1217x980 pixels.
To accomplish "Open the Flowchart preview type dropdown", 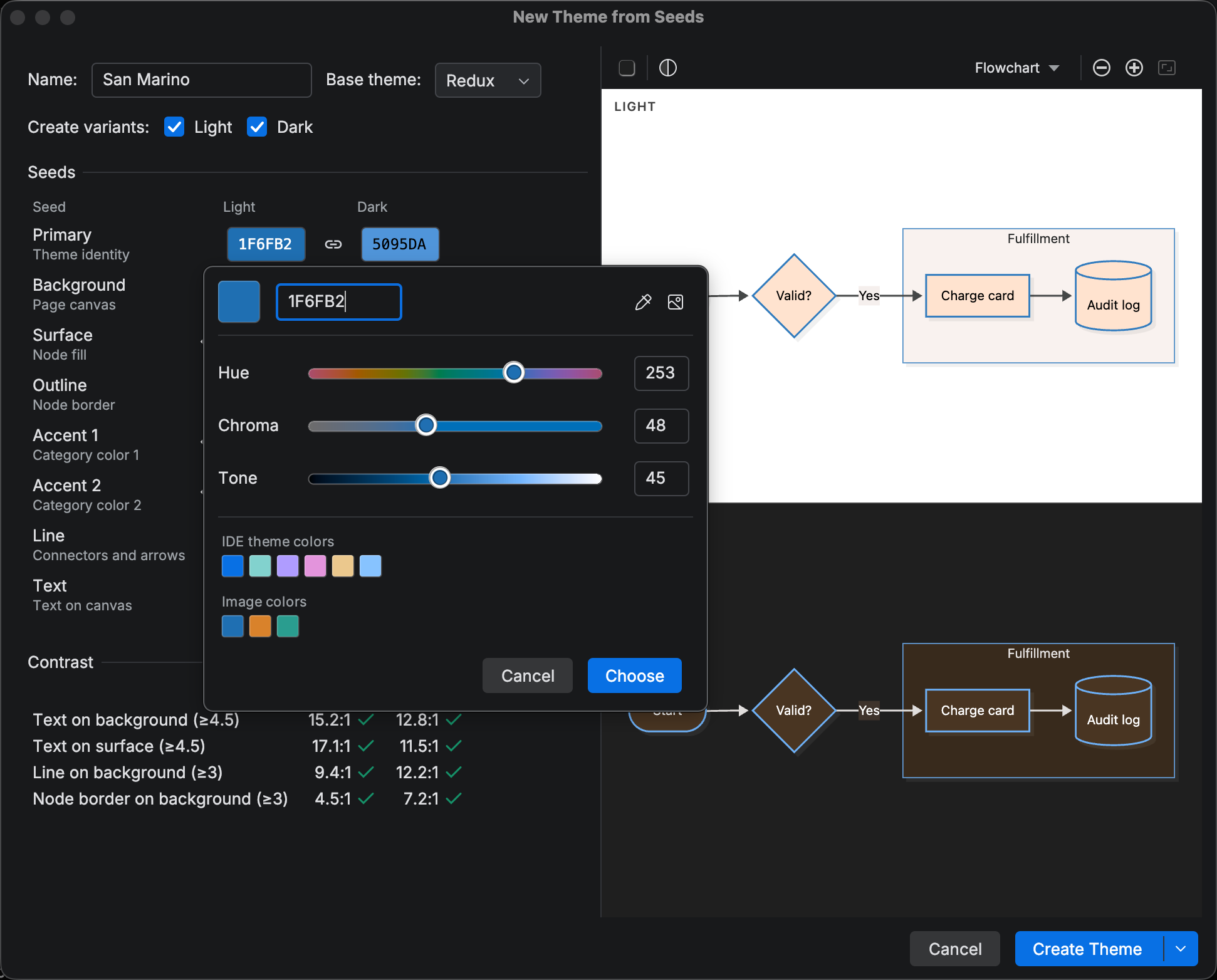I will click(x=1016, y=68).
